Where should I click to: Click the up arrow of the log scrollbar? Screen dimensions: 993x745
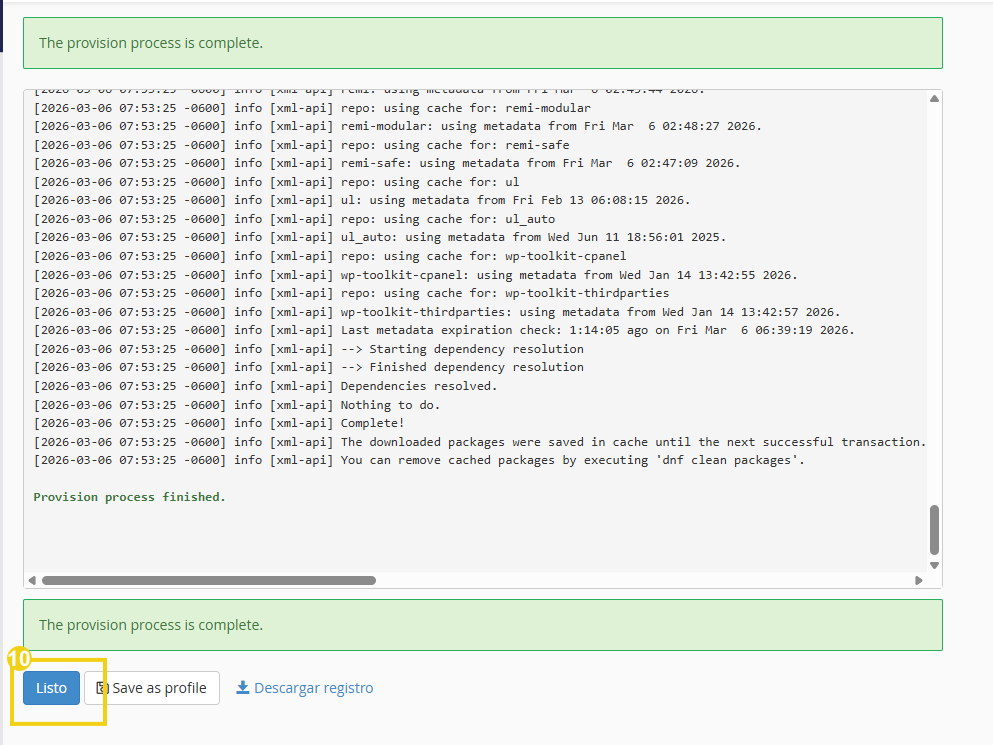933,97
